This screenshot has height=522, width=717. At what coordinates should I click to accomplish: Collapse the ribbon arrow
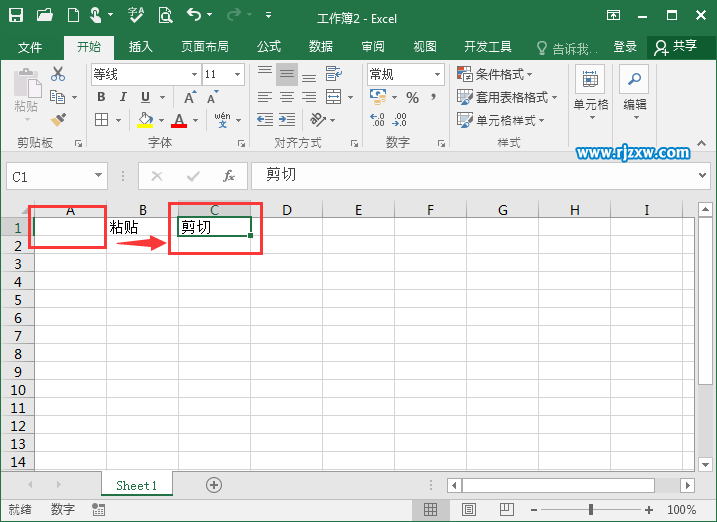tap(701, 143)
